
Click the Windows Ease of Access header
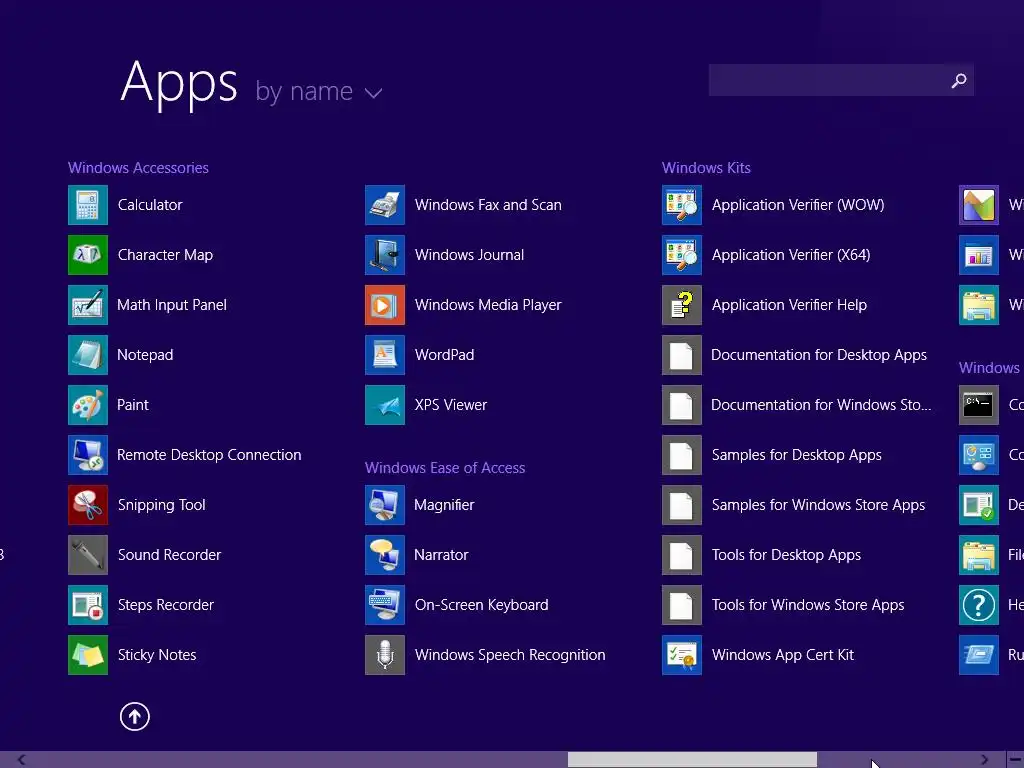point(445,468)
